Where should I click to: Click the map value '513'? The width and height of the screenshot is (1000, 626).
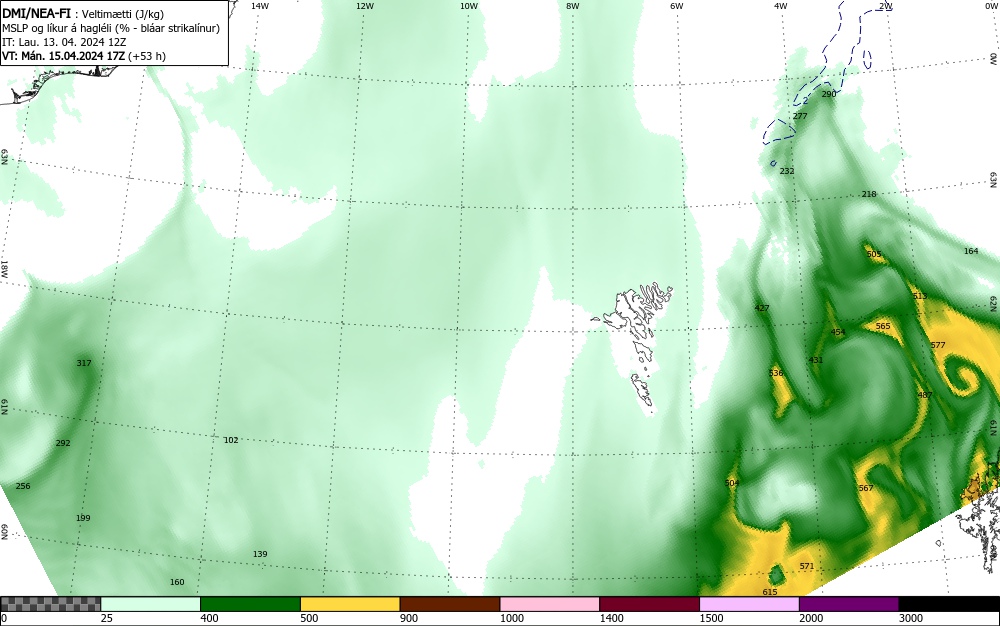click(x=920, y=296)
